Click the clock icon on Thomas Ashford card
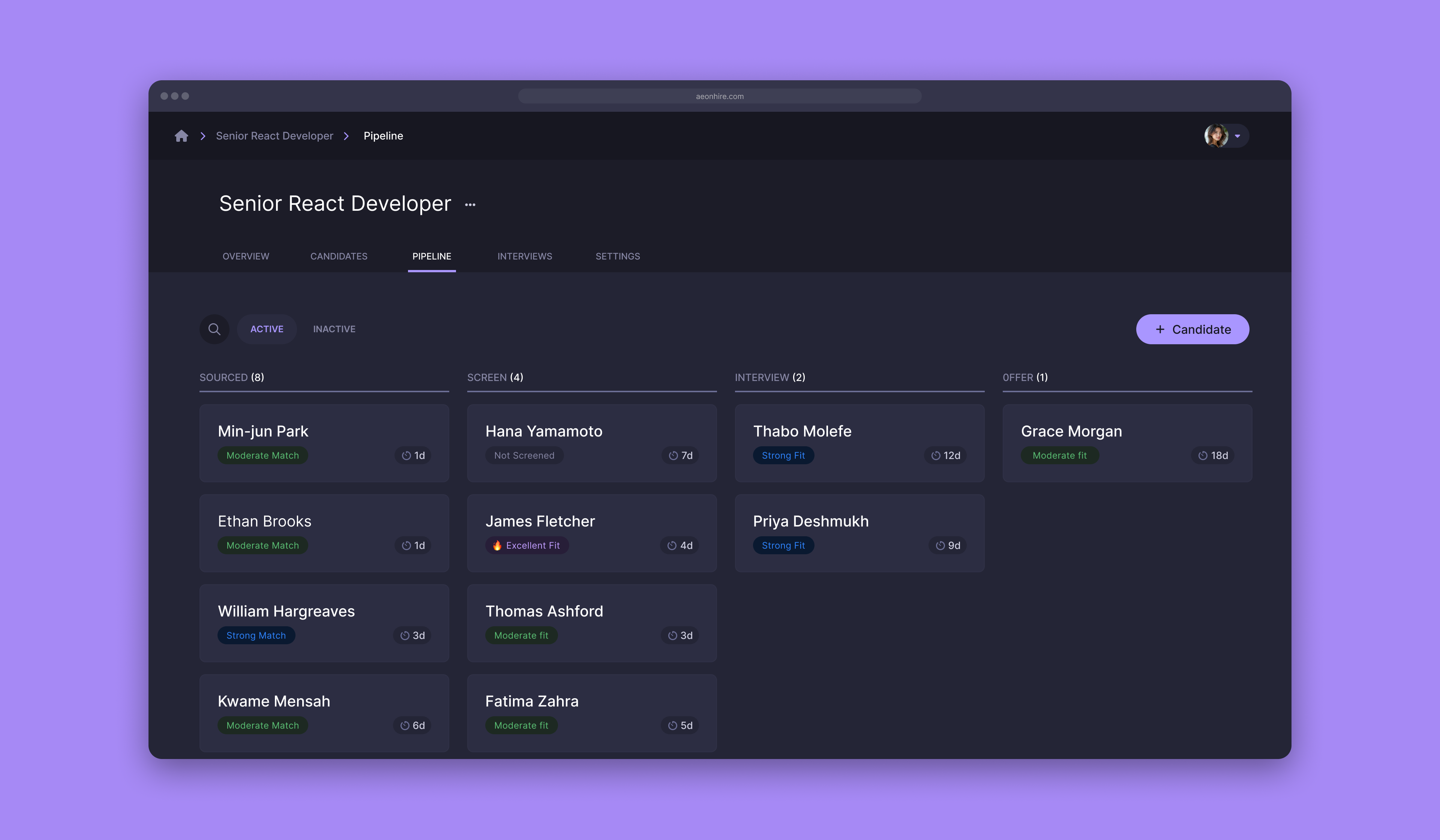 point(673,635)
